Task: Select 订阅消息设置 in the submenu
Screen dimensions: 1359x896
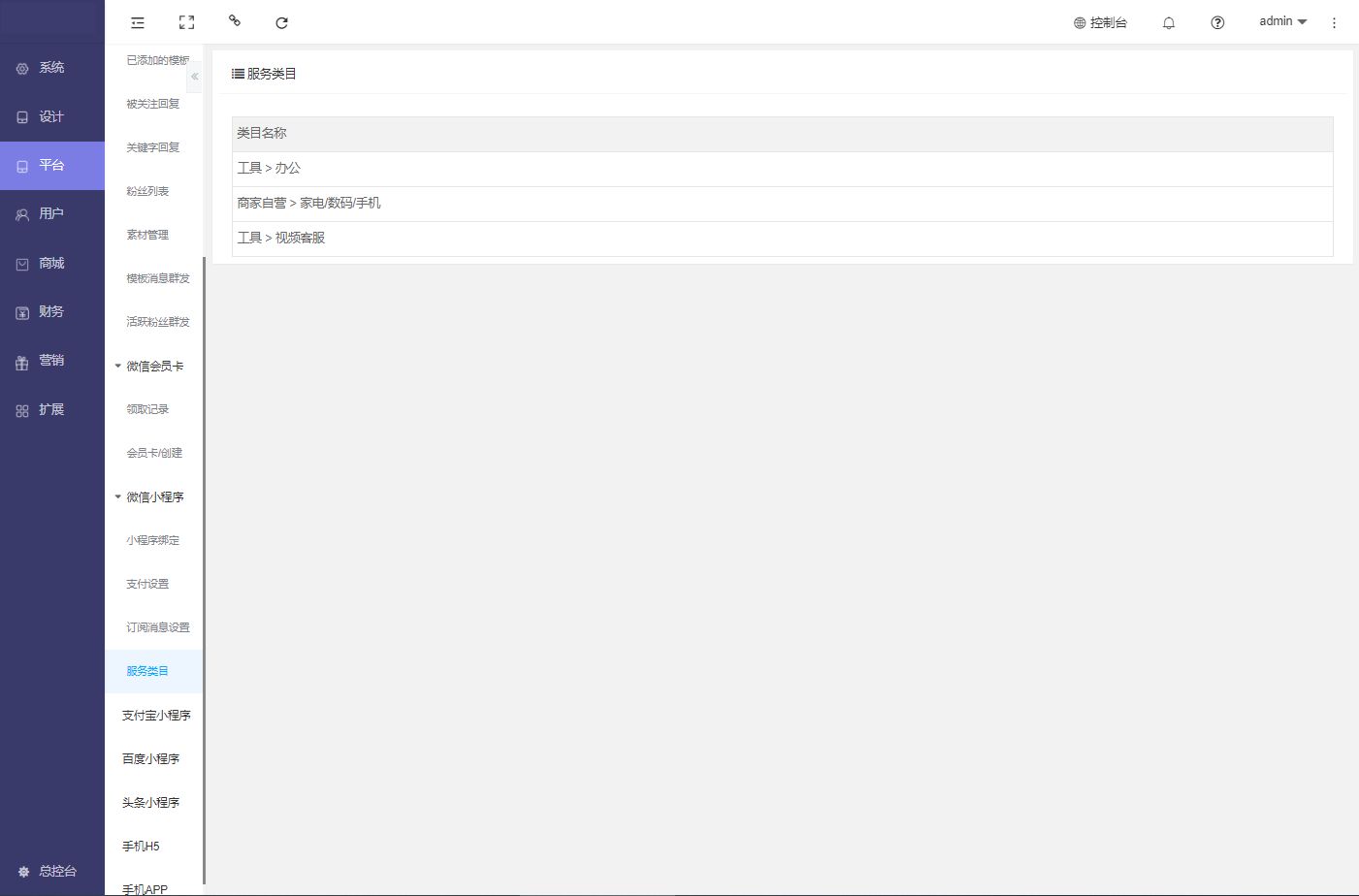Action: (157, 627)
